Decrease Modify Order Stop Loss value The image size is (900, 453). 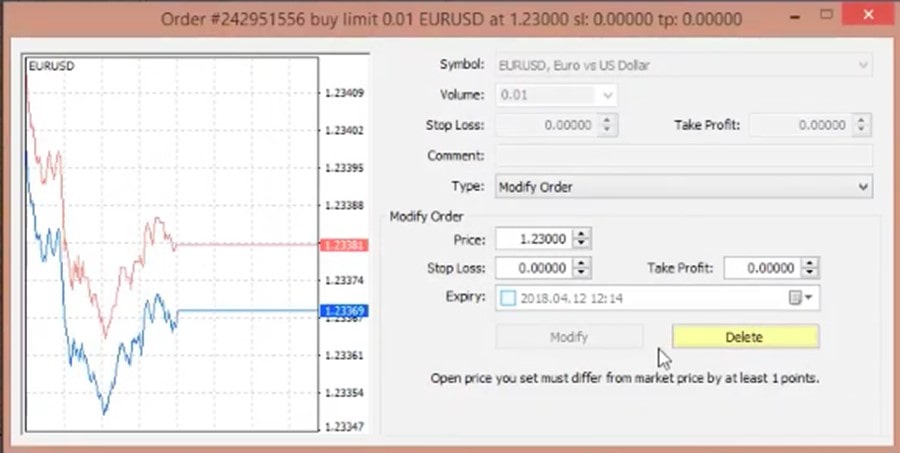tap(582, 273)
